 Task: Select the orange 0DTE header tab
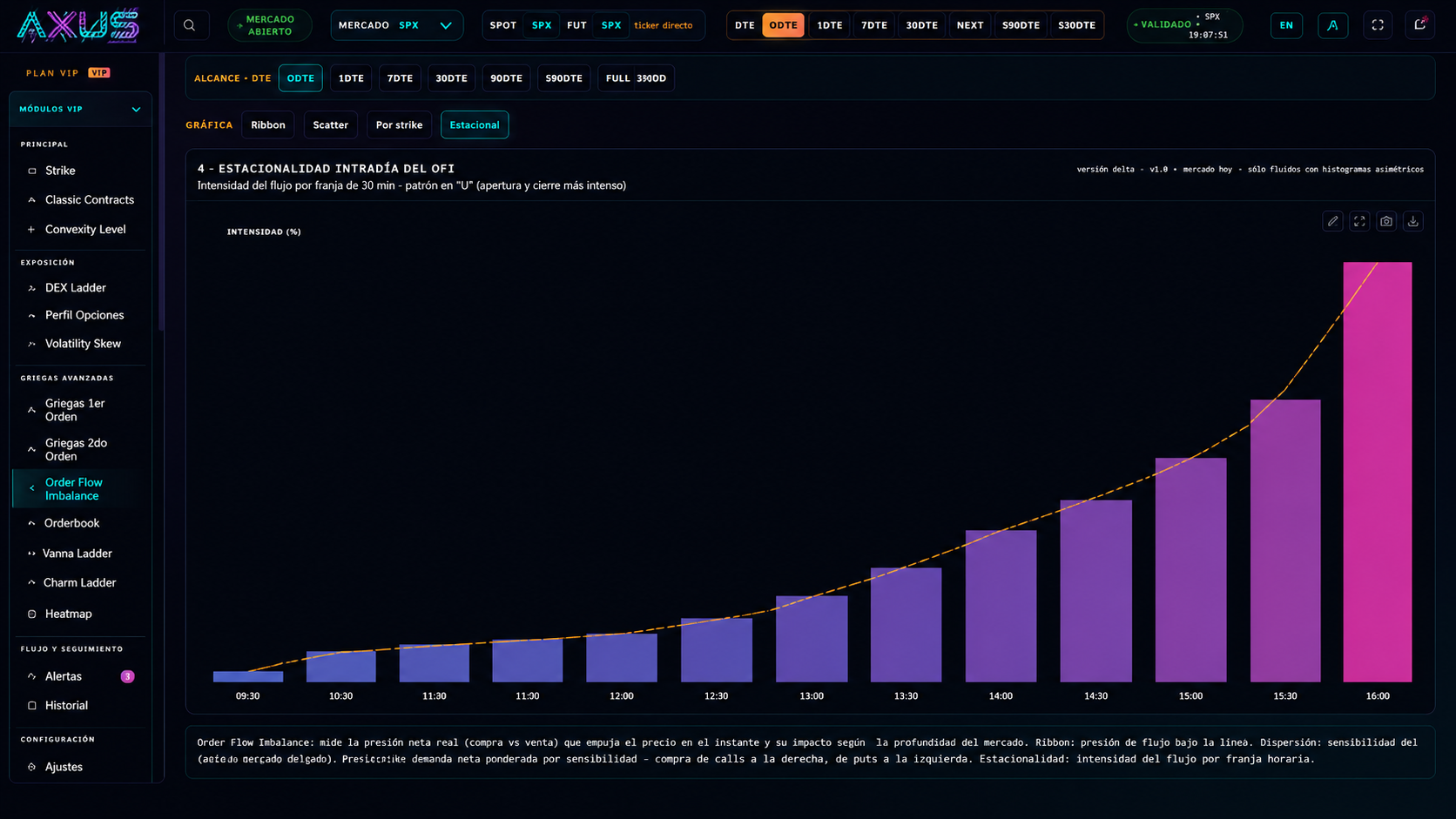pyautogui.click(x=783, y=25)
